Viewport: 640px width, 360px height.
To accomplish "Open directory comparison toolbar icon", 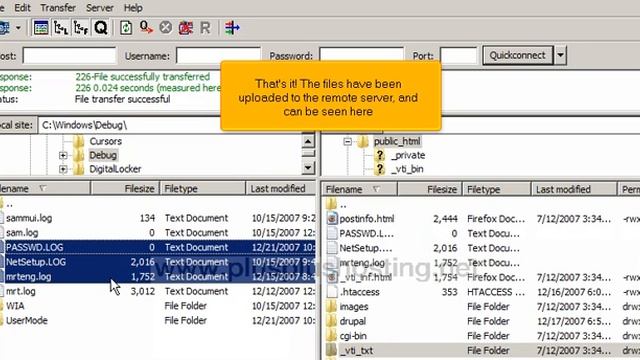I will [232, 28].
